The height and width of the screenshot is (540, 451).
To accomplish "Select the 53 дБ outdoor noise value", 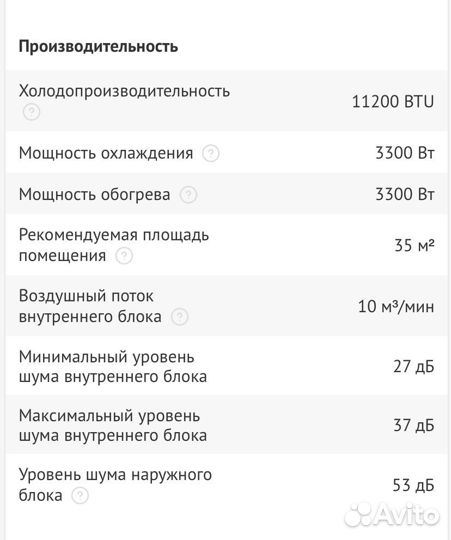I will (x=413, y=485).
